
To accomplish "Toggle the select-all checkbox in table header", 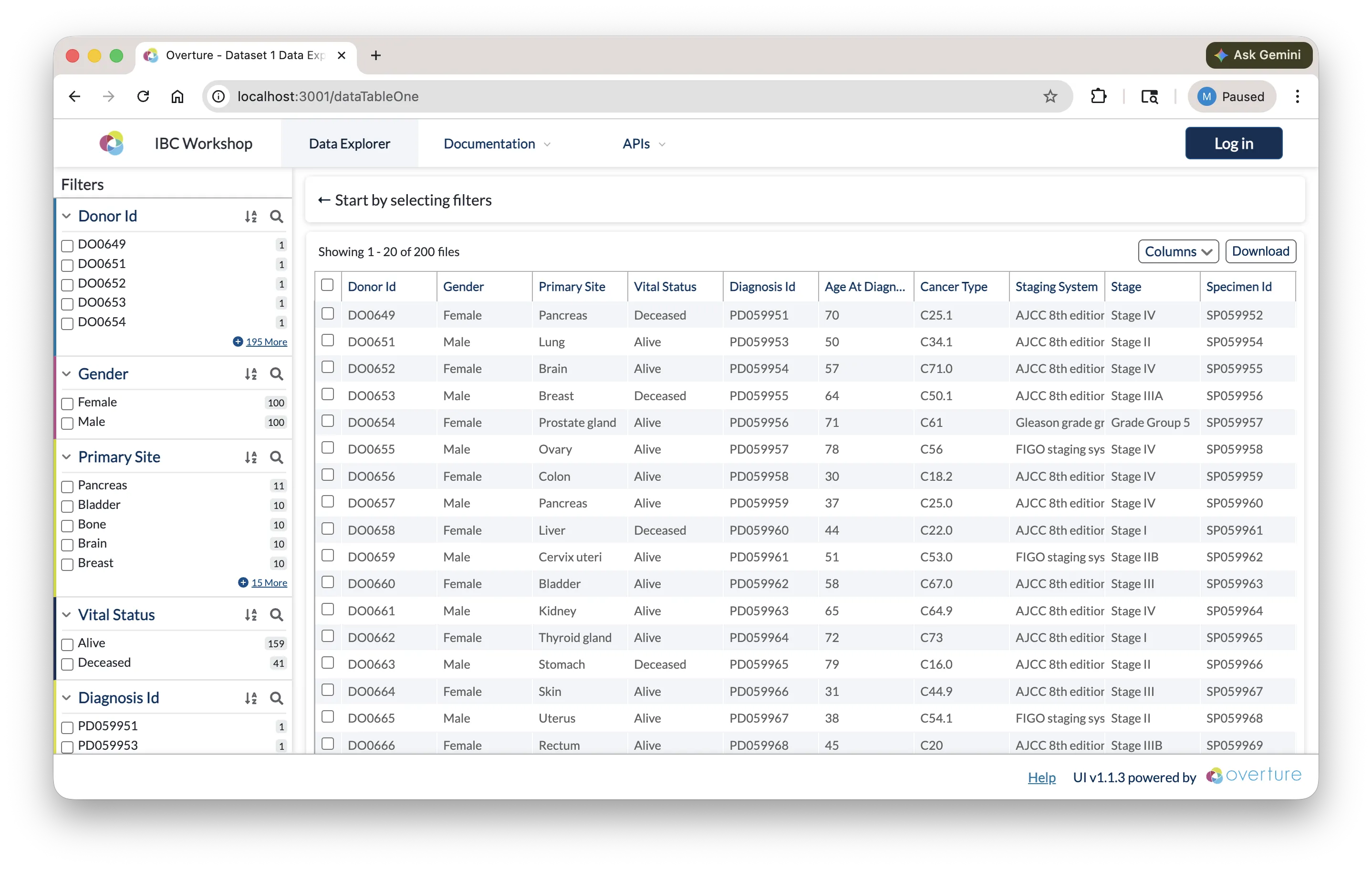I will point(328,285).
